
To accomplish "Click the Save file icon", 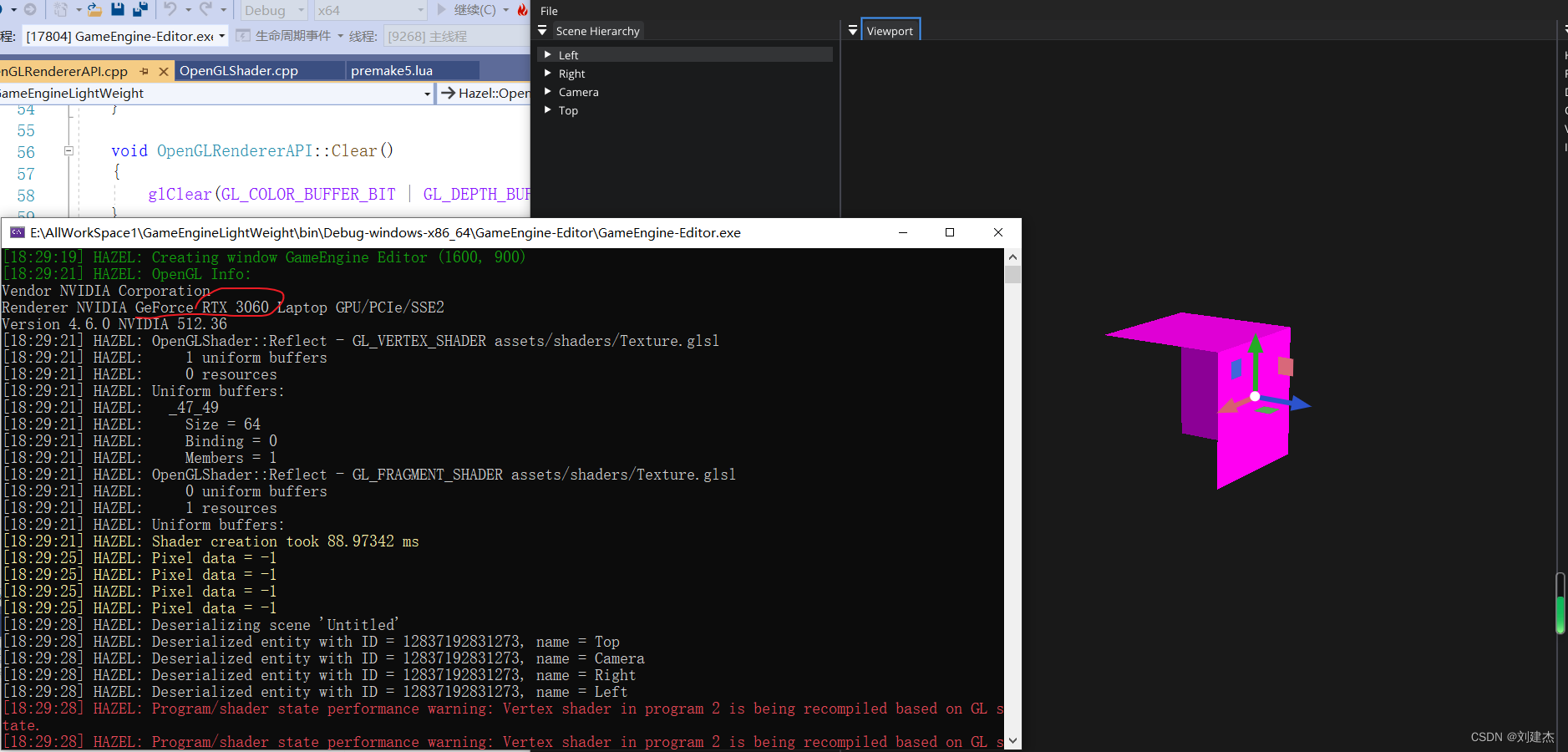I will click(x=118, y=10).
